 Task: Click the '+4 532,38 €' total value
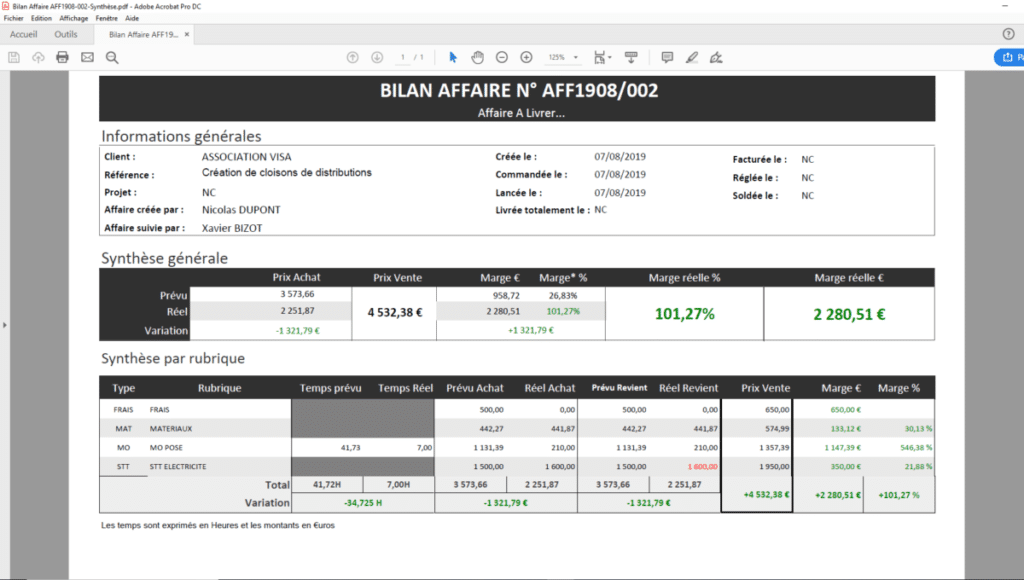[x=766, y=494]
